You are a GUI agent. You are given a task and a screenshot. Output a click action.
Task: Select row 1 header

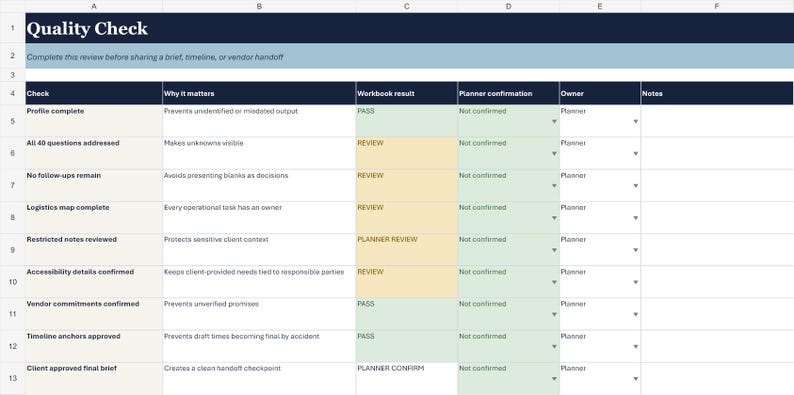click(13, 28)
